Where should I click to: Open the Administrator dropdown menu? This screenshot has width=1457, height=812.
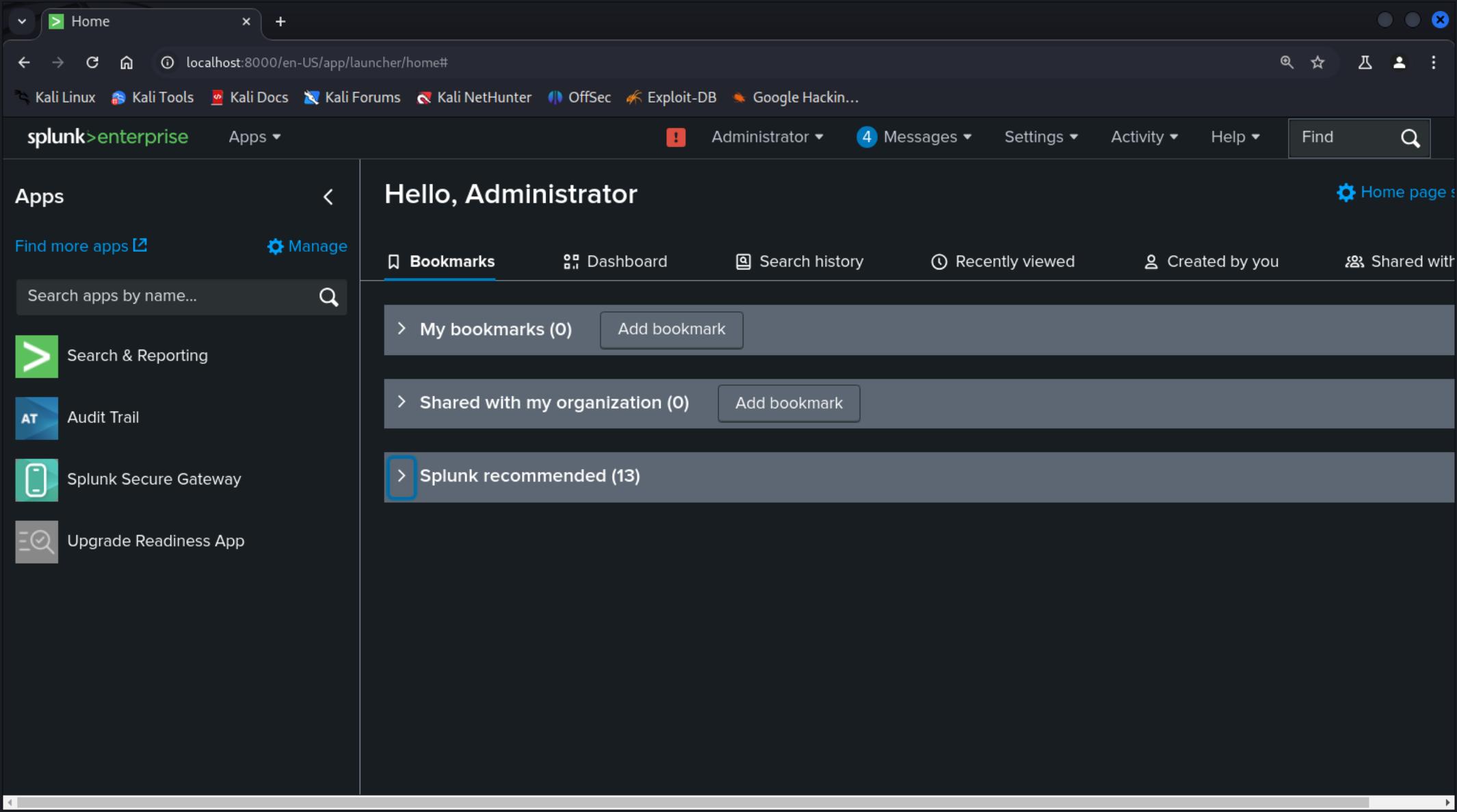767,137
